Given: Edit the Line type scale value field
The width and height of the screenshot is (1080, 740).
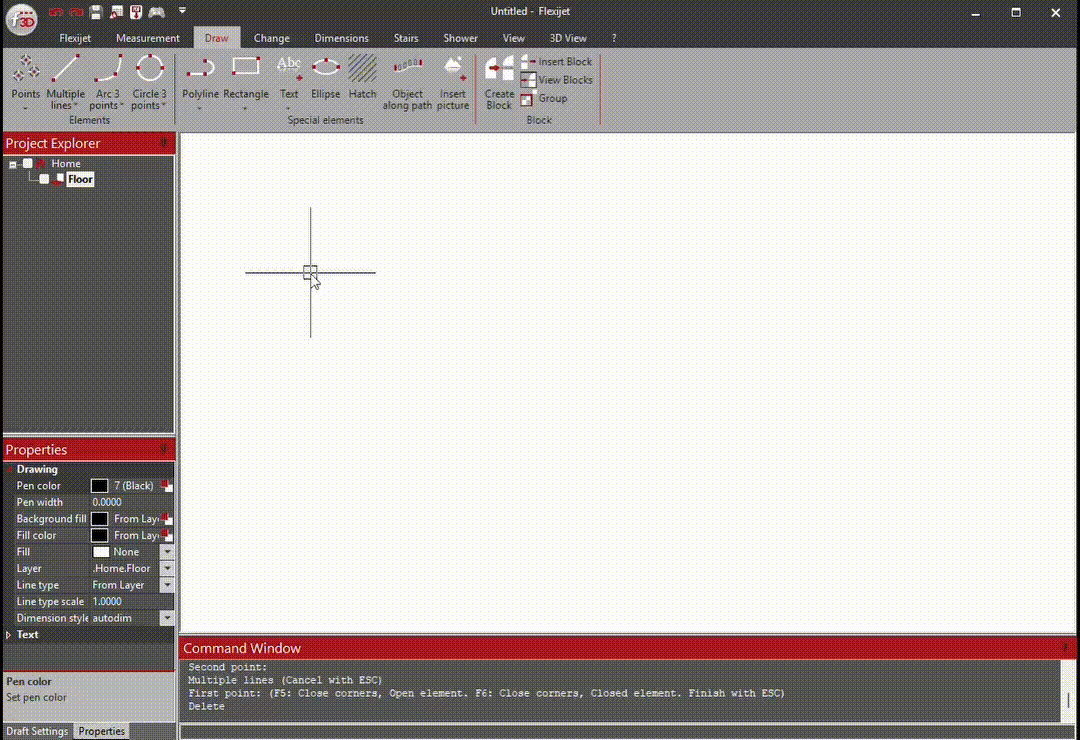Looking at the screenshot, I should (x=131, y=602).
